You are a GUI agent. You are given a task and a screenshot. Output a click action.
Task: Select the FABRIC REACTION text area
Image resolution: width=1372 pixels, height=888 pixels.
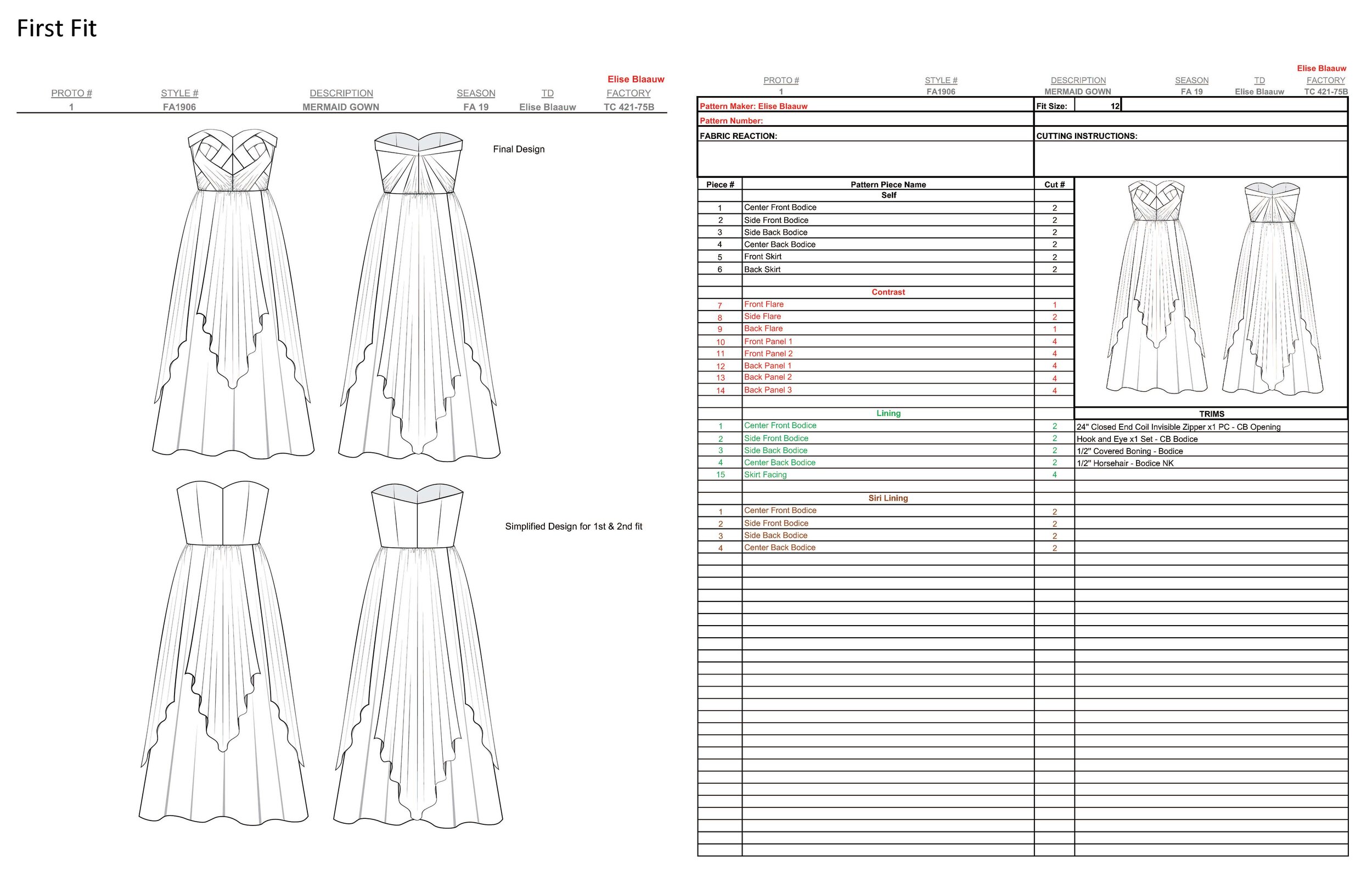point(865,159)
